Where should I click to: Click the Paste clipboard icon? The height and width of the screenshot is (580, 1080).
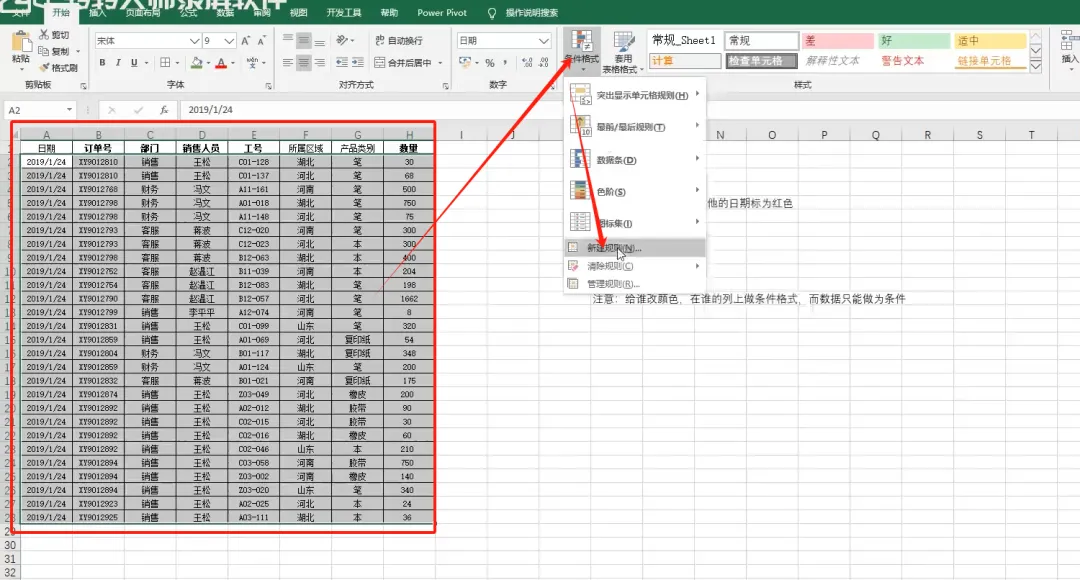(21, 43)
